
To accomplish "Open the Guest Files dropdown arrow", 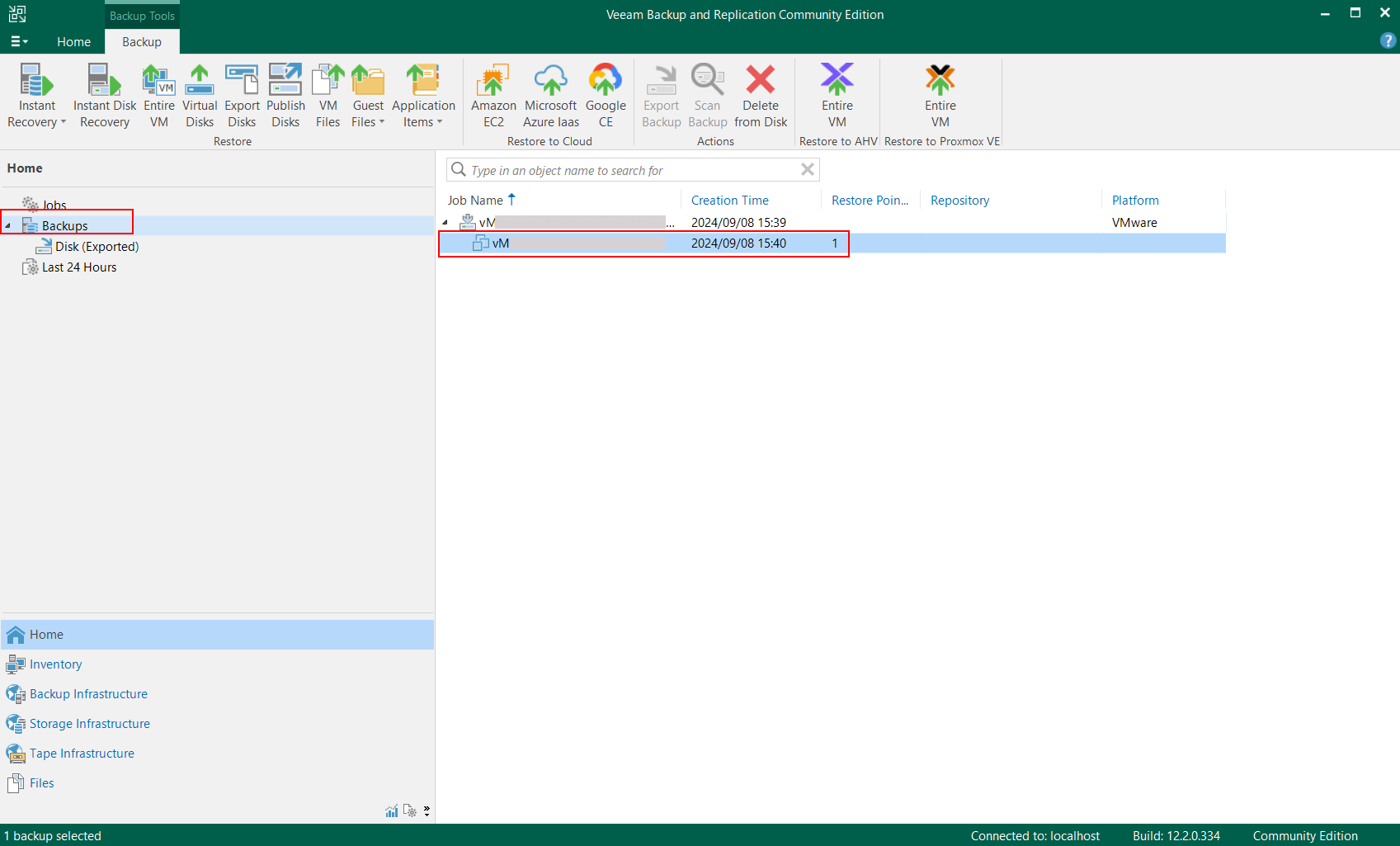I will (382, 122).
